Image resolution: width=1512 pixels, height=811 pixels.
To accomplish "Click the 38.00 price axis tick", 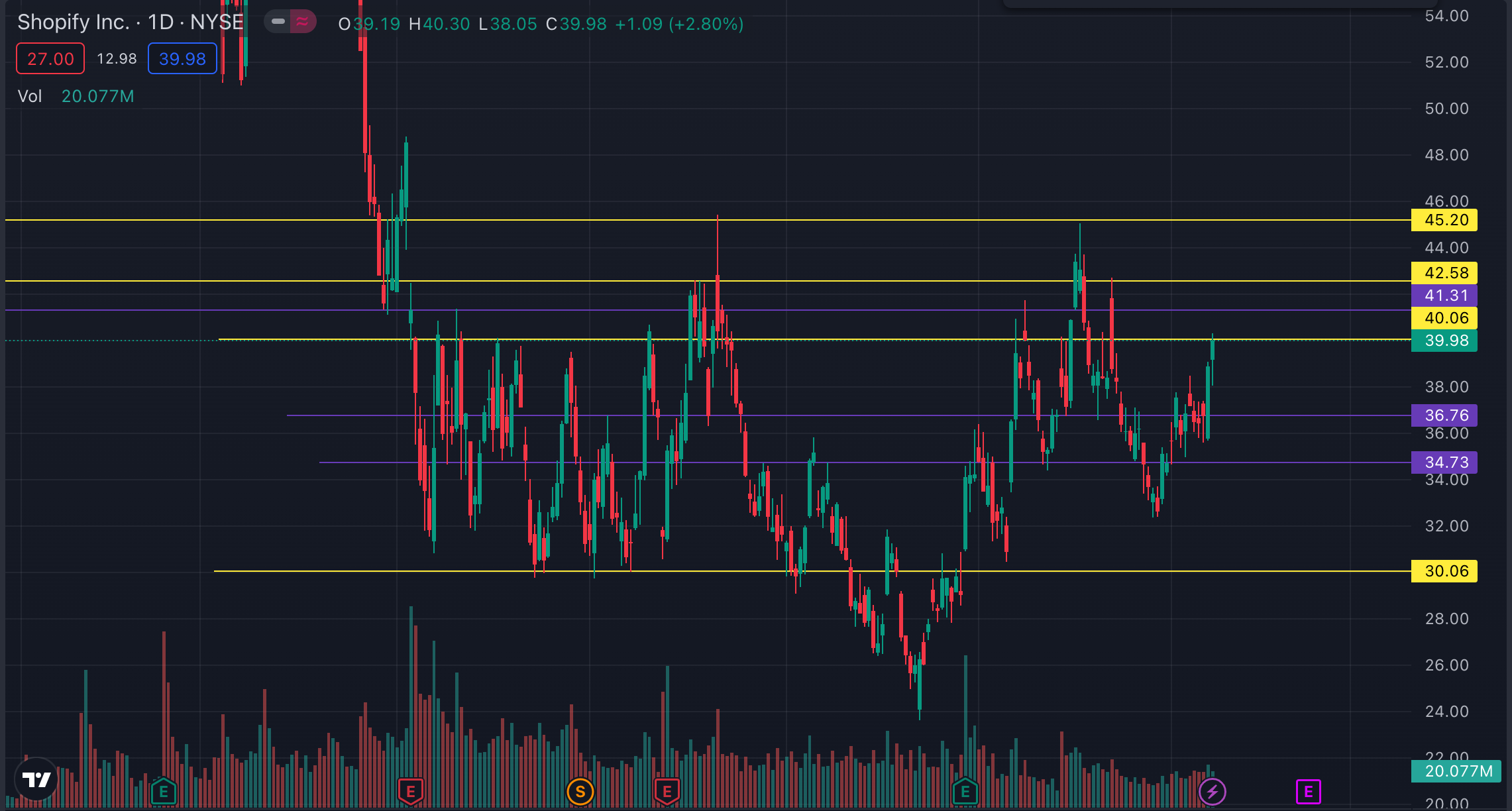I will 1446,387.
